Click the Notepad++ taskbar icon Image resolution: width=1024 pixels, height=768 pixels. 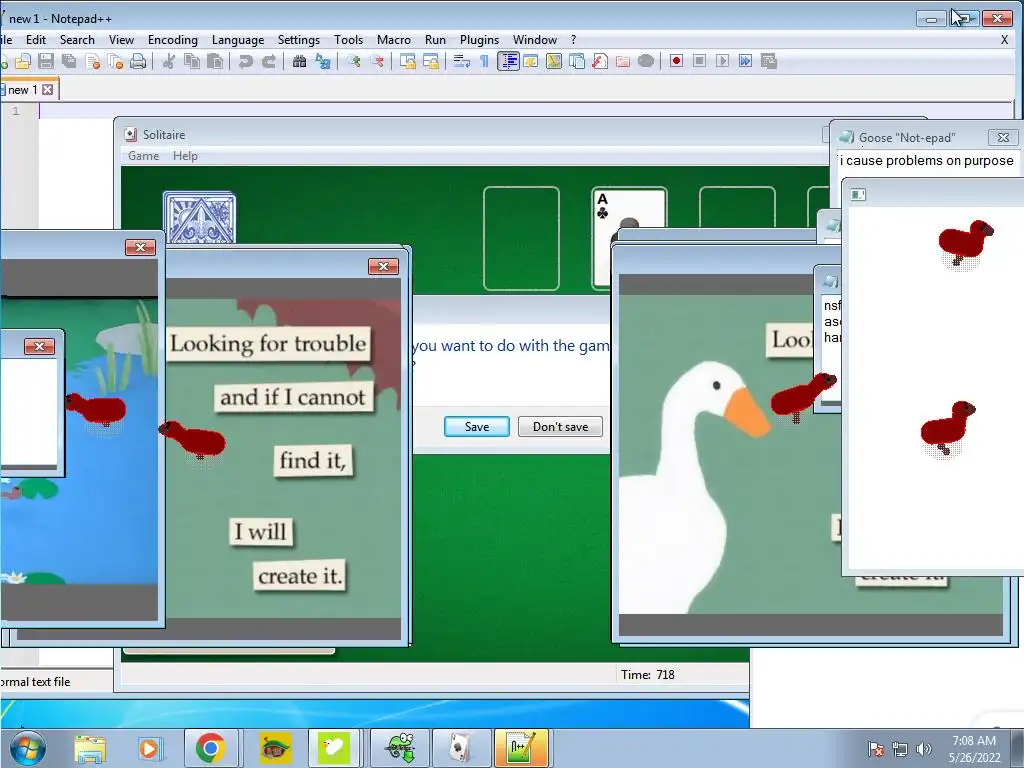click(521, 748)
